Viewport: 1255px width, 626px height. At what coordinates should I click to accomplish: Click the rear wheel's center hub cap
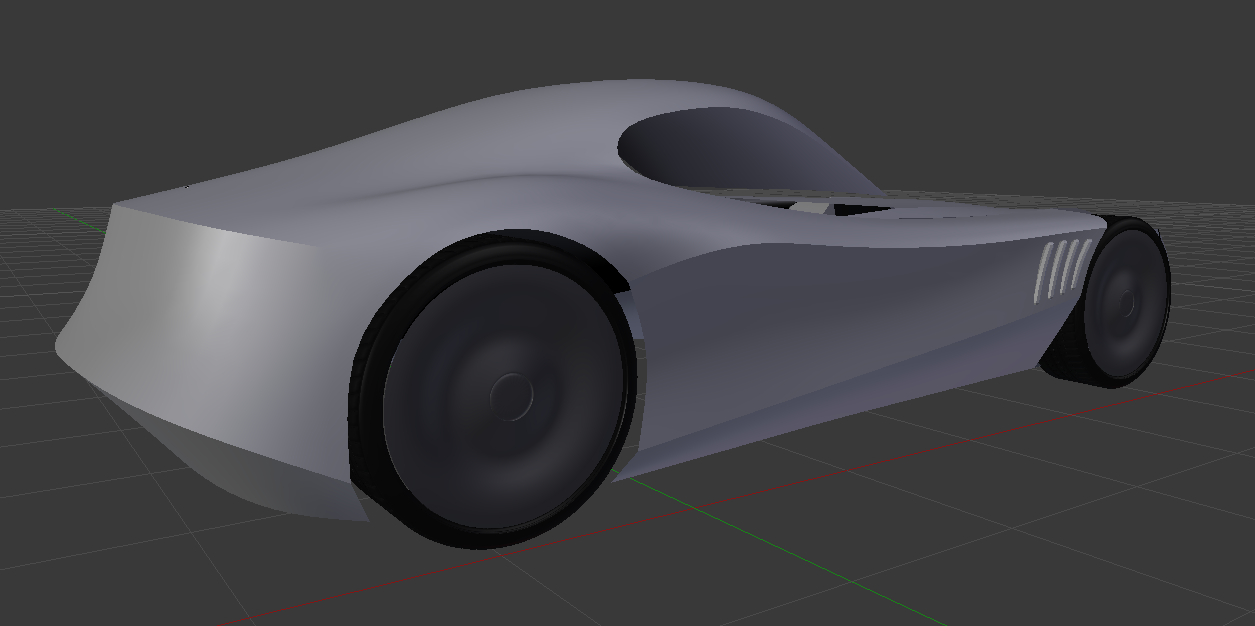point(511,395)
